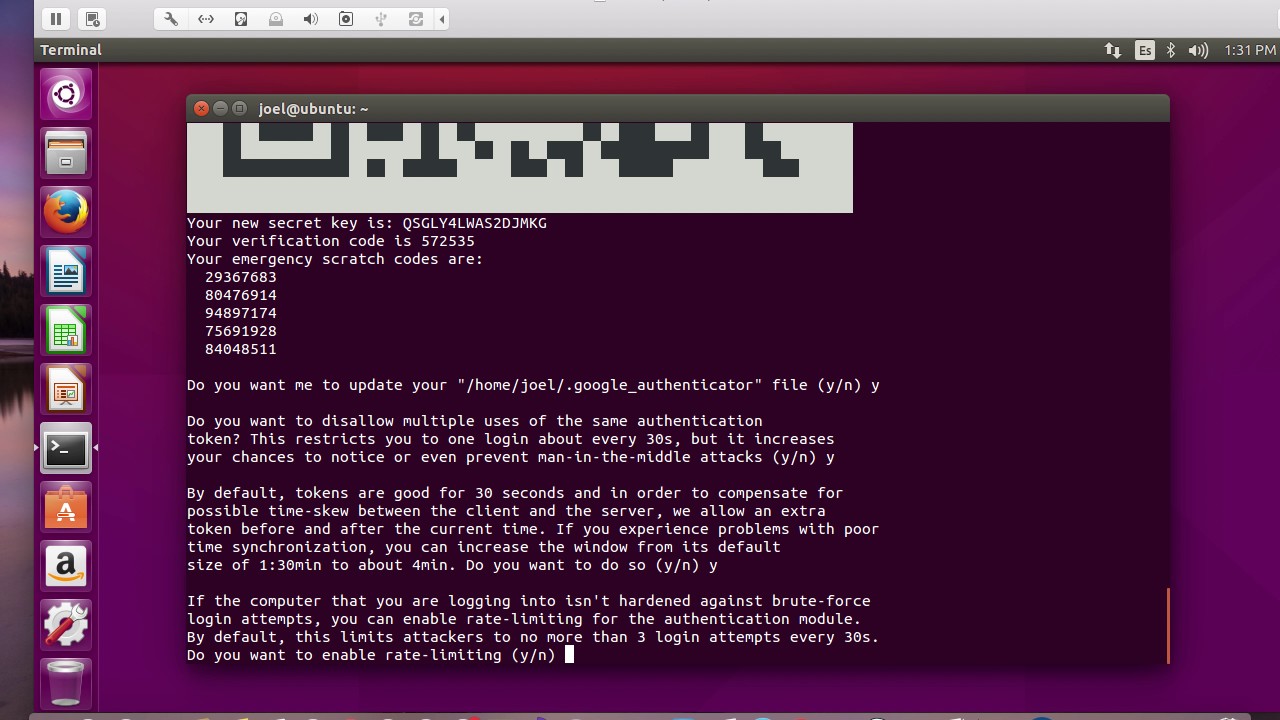Open System Settings from launcher

pyautogui.click(x=66, y=626)
